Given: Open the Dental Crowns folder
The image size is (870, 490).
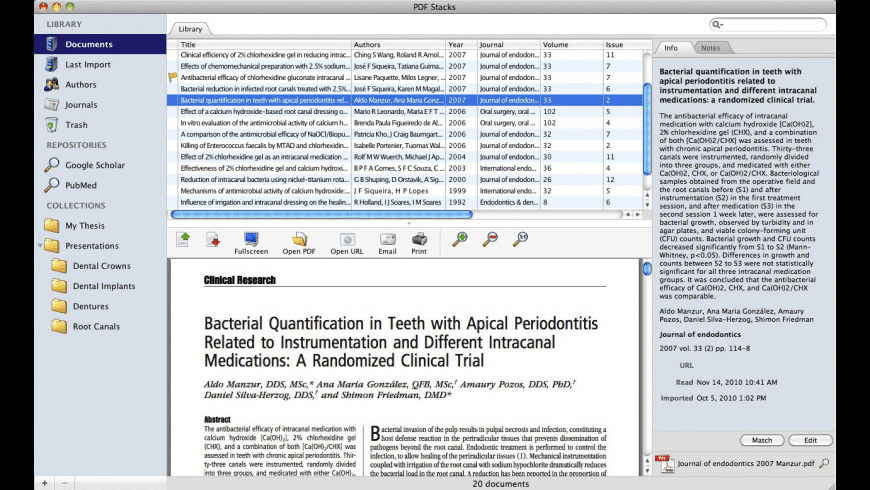Looking at the screenshot, I should click(x=102, y=266).
